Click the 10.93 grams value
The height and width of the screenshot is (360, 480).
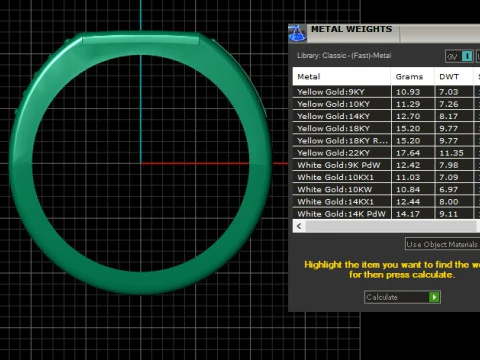pyautogui.click(x=408, y=92)
